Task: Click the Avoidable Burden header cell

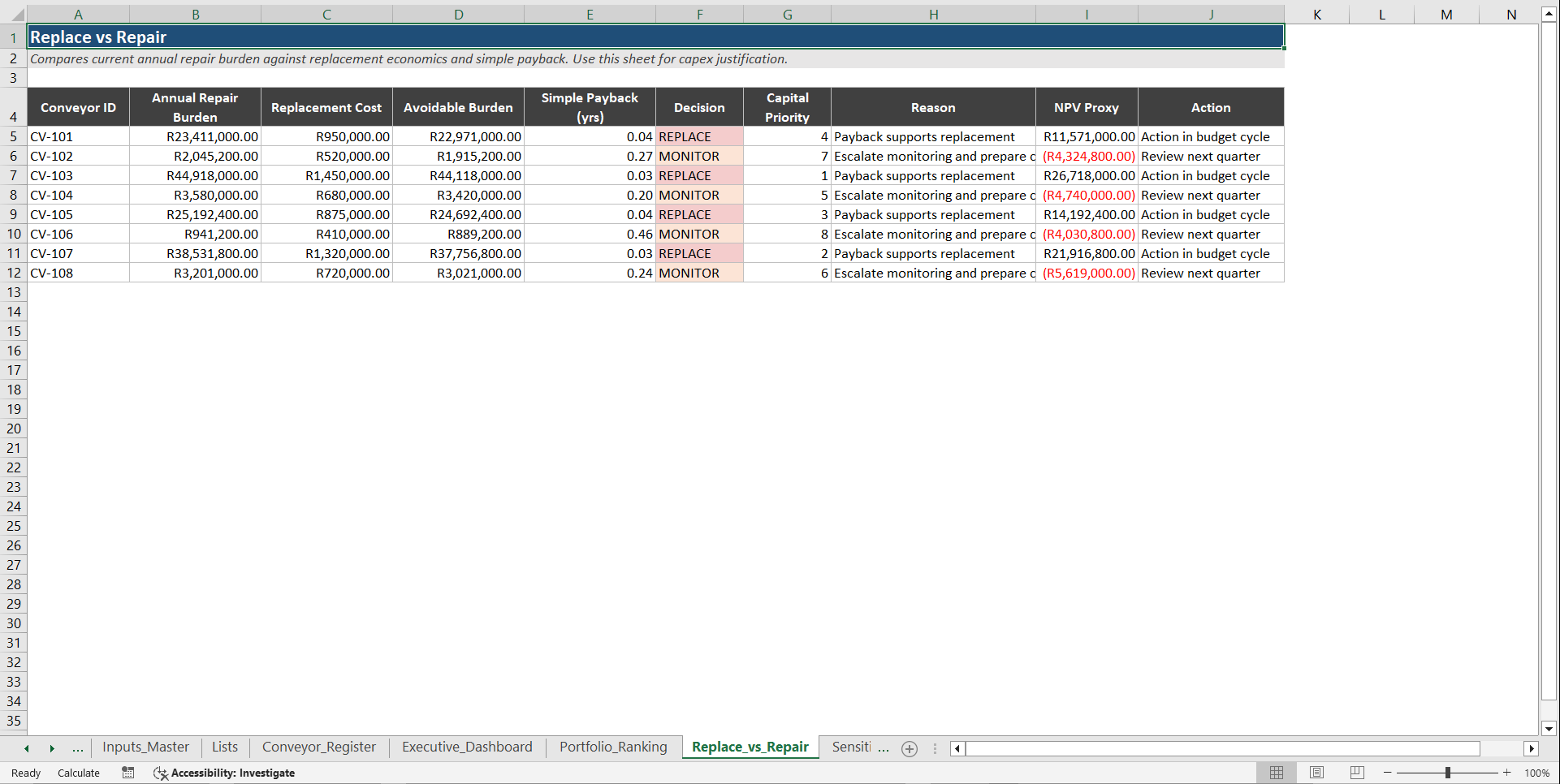Action: [458, 107]
